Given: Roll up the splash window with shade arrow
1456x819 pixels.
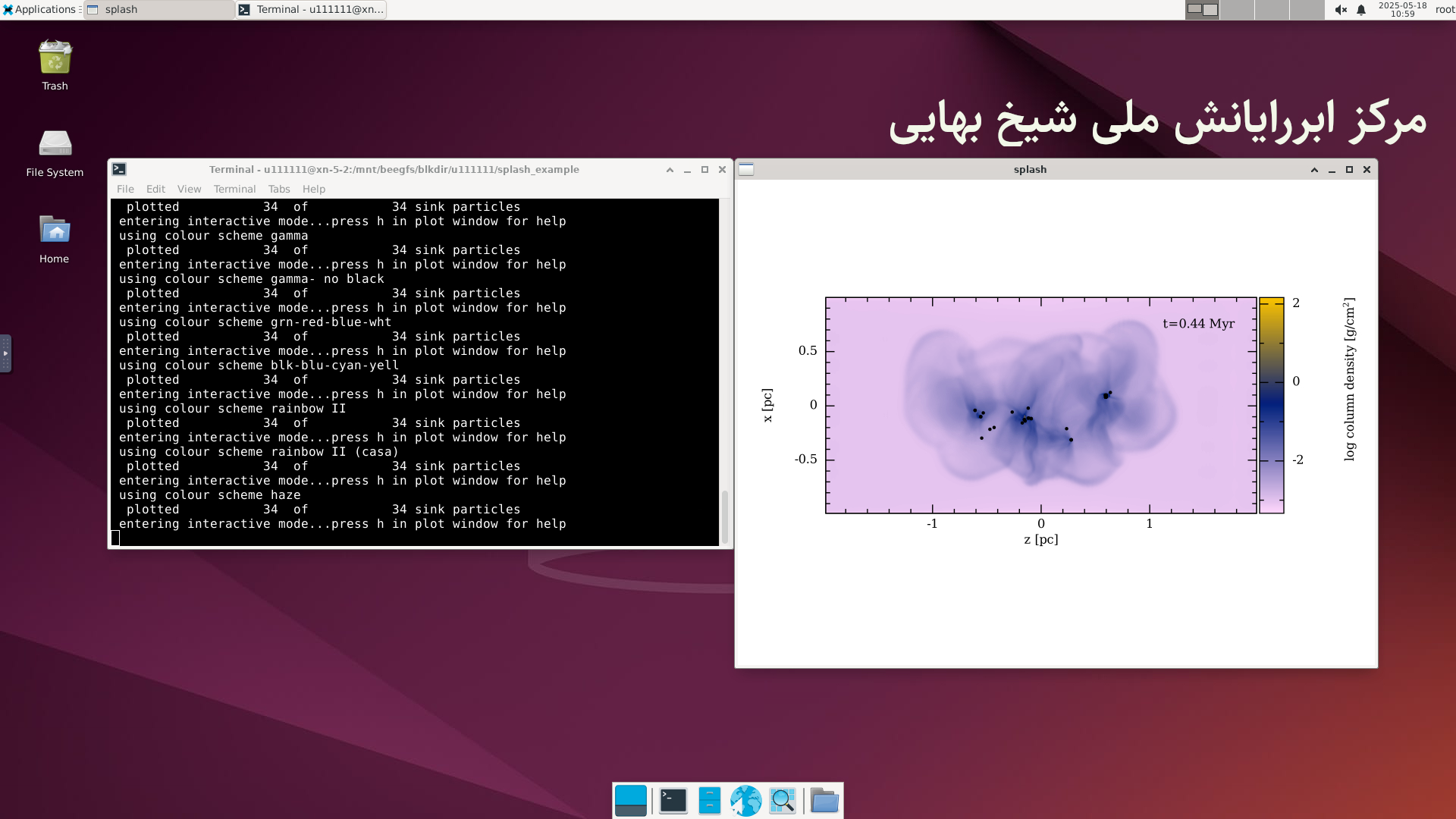Looking at the screenshot, I should coord(1314,170).
